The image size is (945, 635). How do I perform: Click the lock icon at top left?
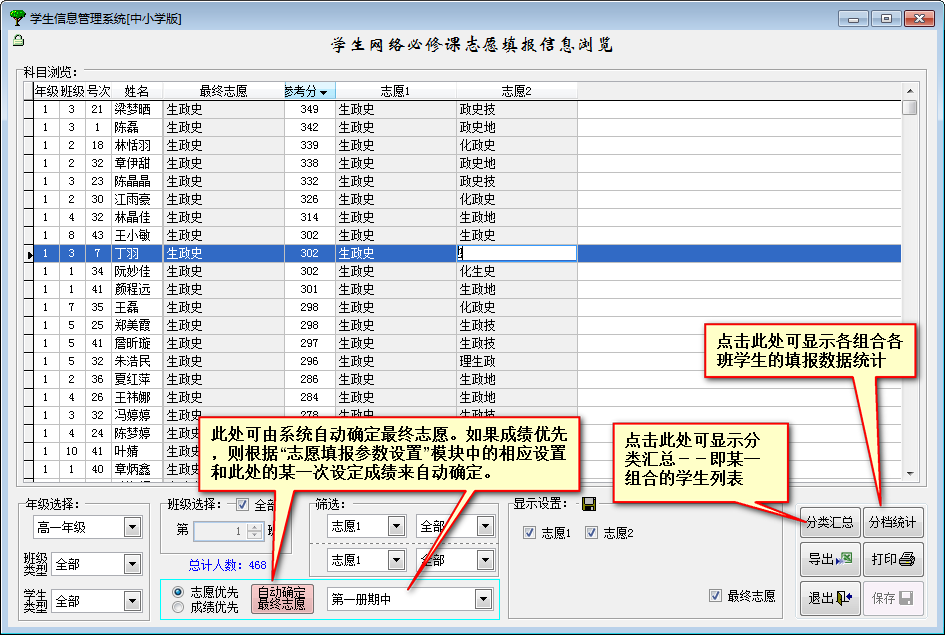coord(19,40)
